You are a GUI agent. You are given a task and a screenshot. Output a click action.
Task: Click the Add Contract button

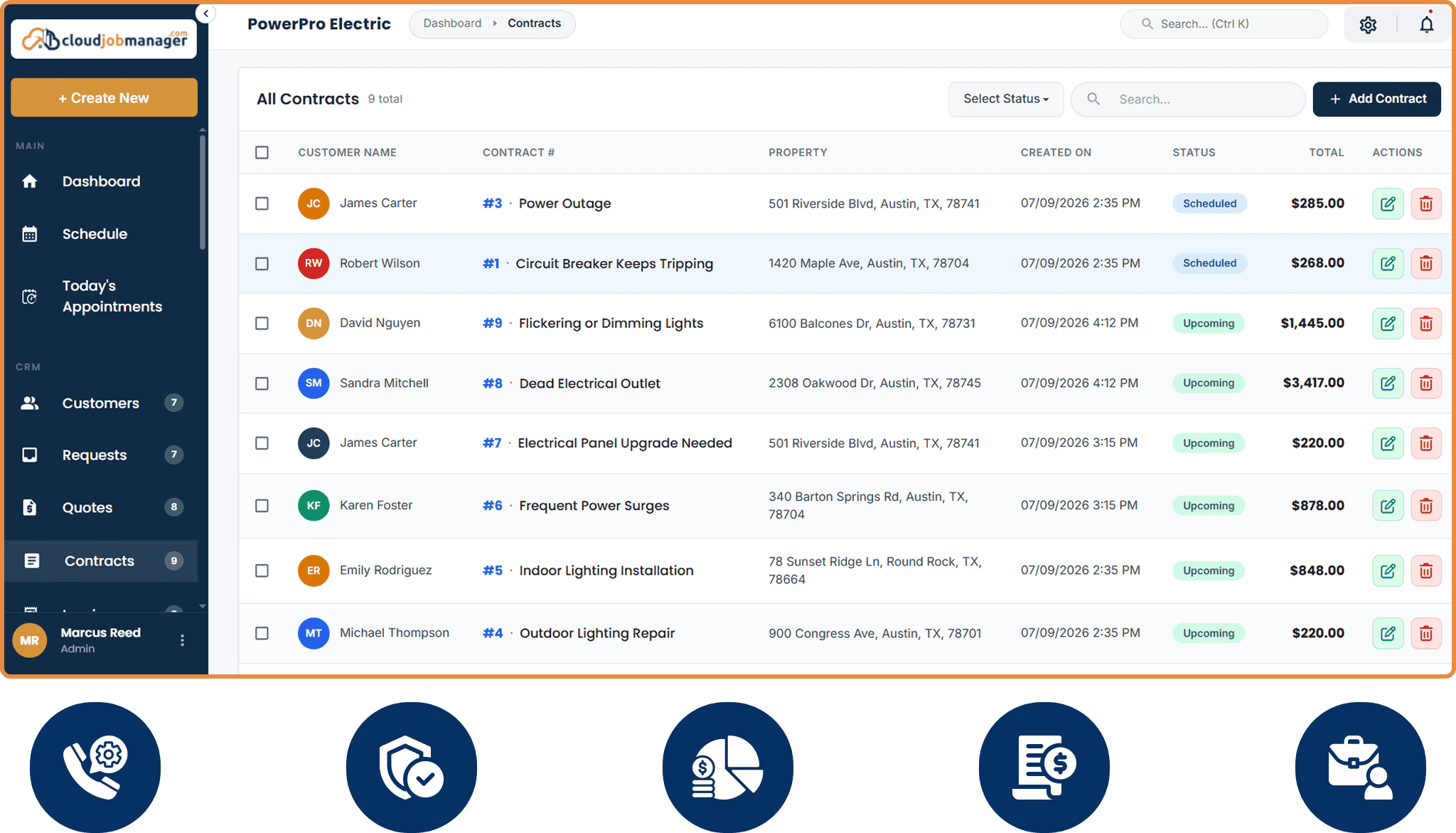(1376, 99)
